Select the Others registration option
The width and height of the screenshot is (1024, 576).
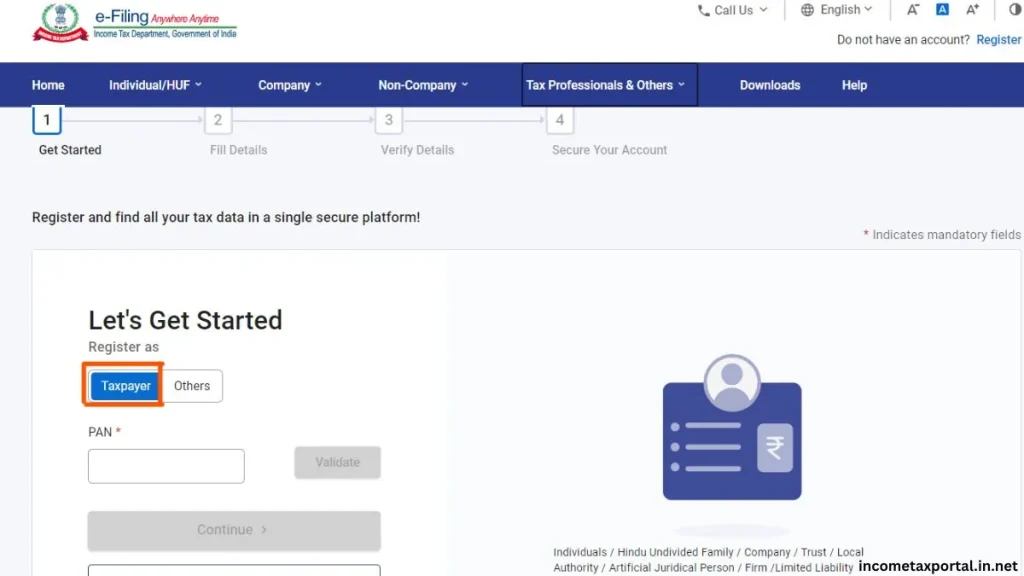click(x=192, y=385)
